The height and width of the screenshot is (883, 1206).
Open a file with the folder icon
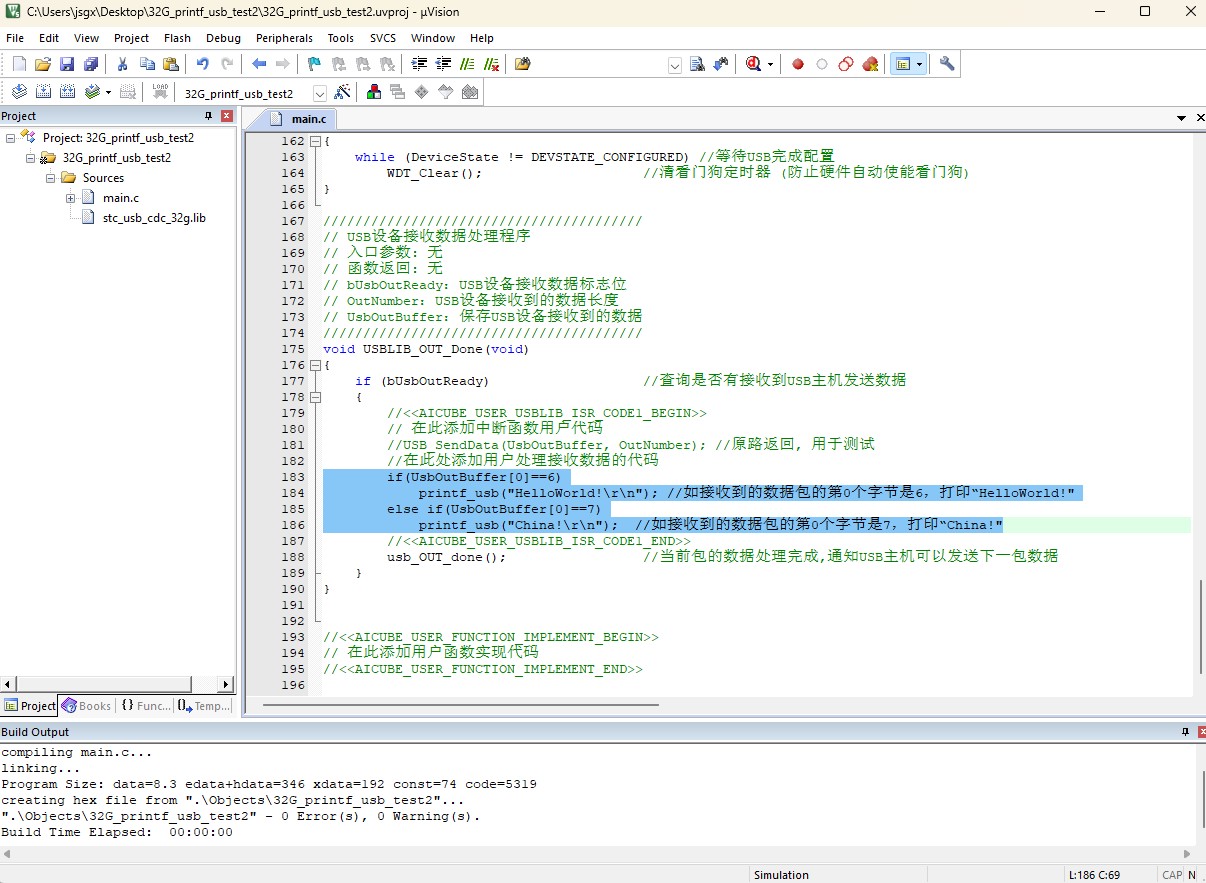43,64
